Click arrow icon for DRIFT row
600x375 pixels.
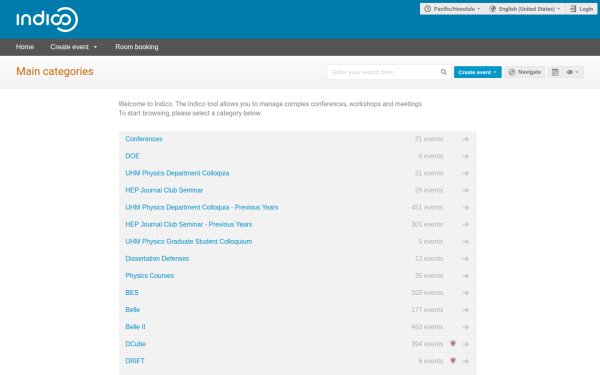[x=466, y=361]
